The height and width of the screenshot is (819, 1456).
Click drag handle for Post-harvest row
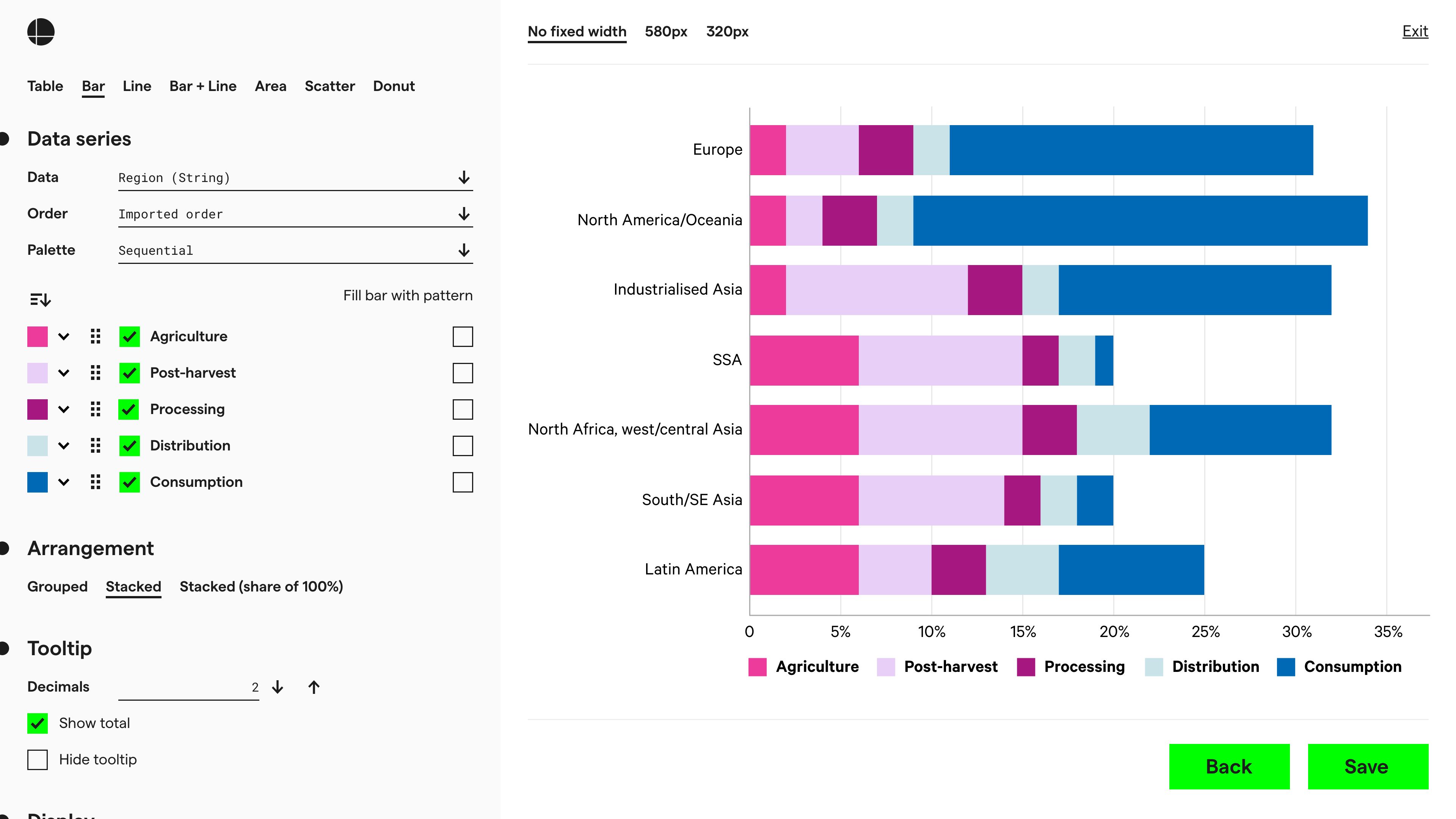(96, 373)
